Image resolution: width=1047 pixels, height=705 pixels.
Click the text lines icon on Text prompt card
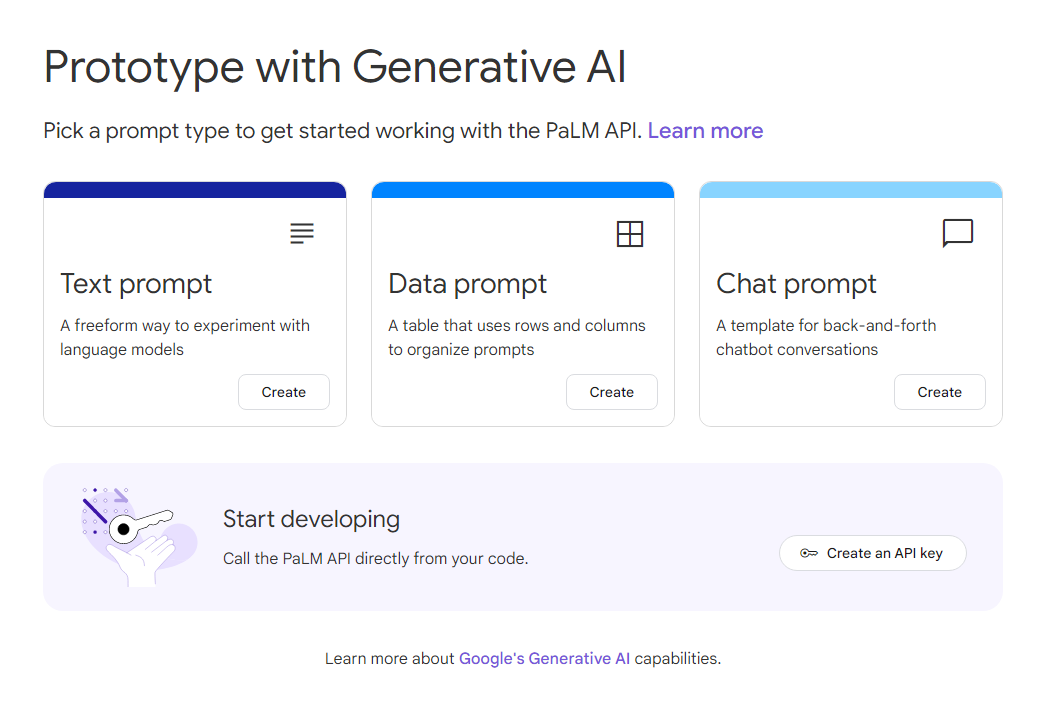pyautogui.click(x=302, y=234)
